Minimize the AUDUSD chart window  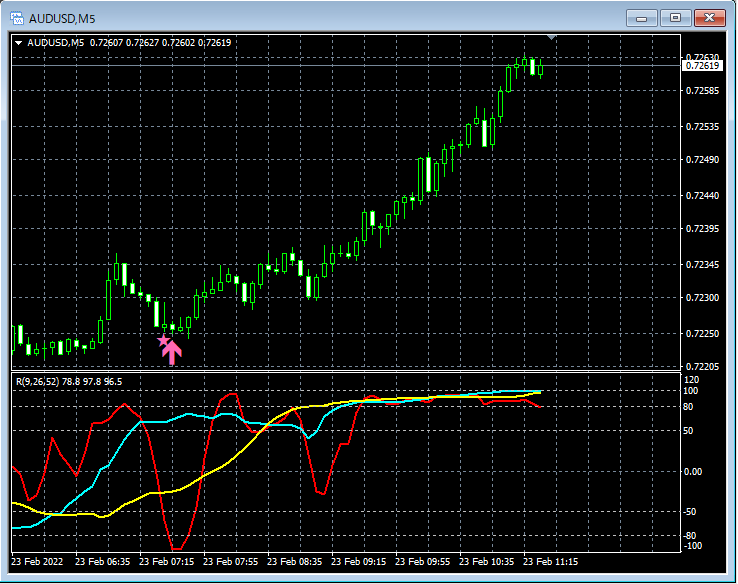[641, 18]
